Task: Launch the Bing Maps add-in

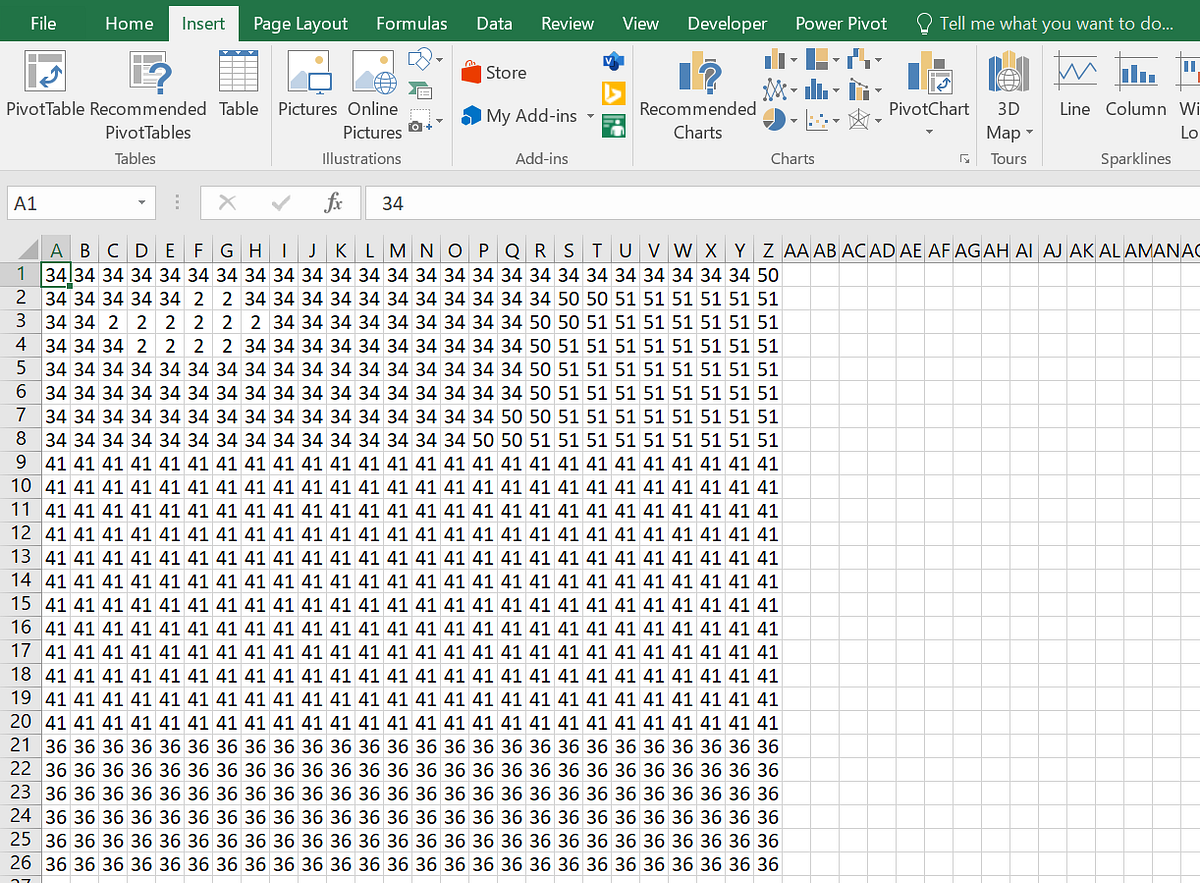Action: (613, 93)
